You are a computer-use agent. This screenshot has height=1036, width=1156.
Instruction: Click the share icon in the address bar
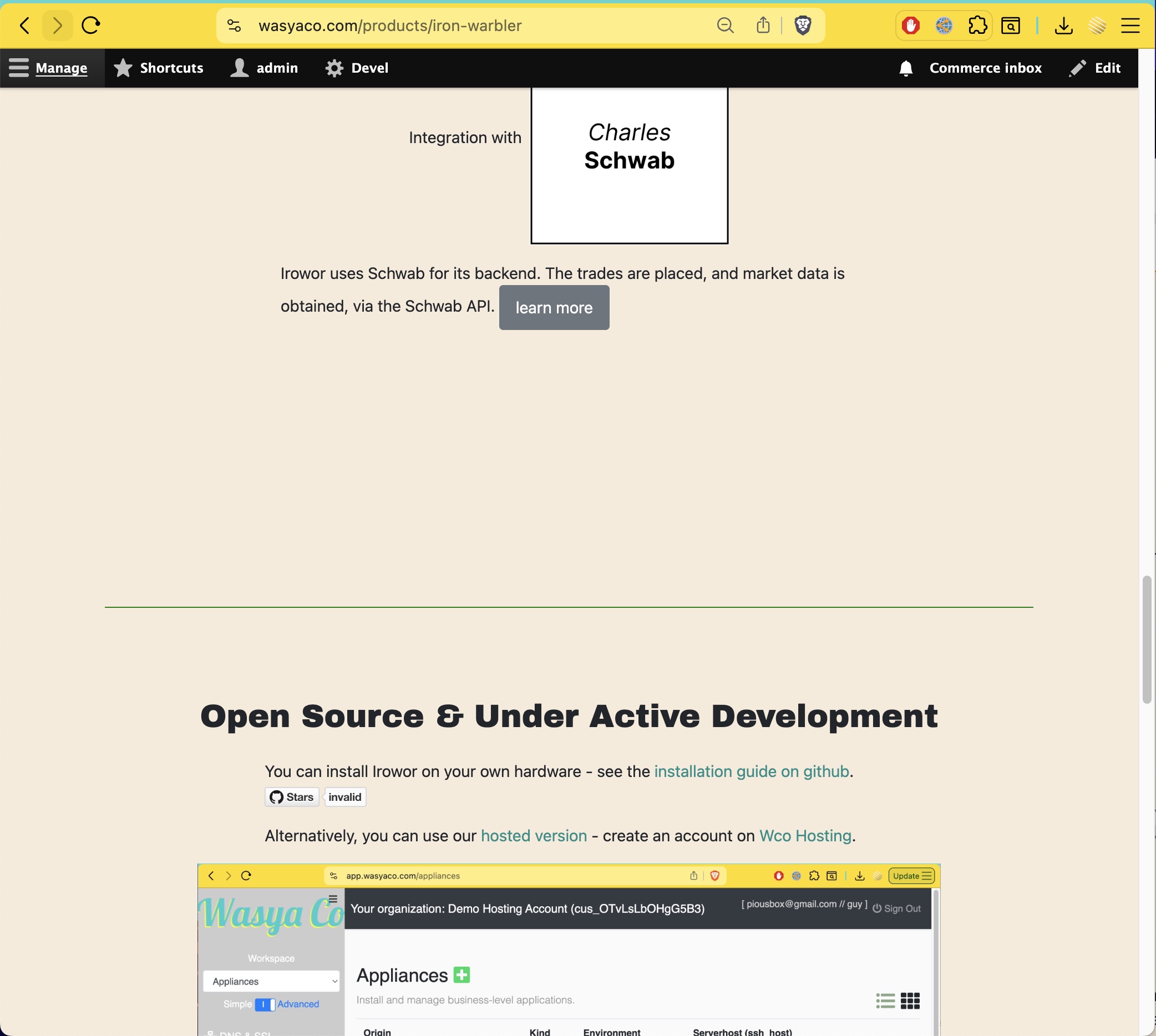[x=763, y=25]
